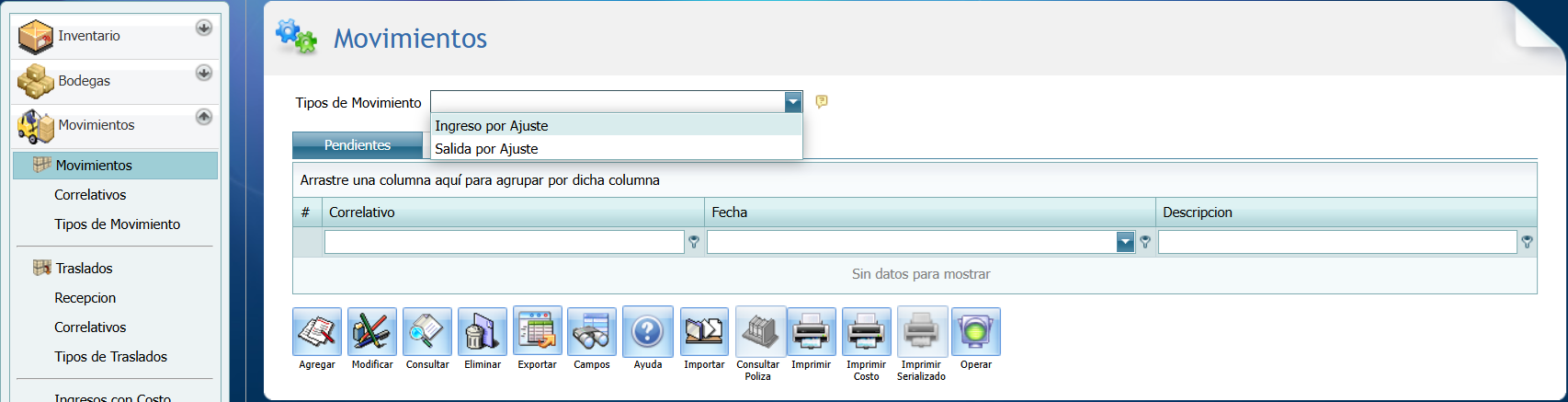
Task: Open Campos binoculars icon
Action: [x=592, y=332]
